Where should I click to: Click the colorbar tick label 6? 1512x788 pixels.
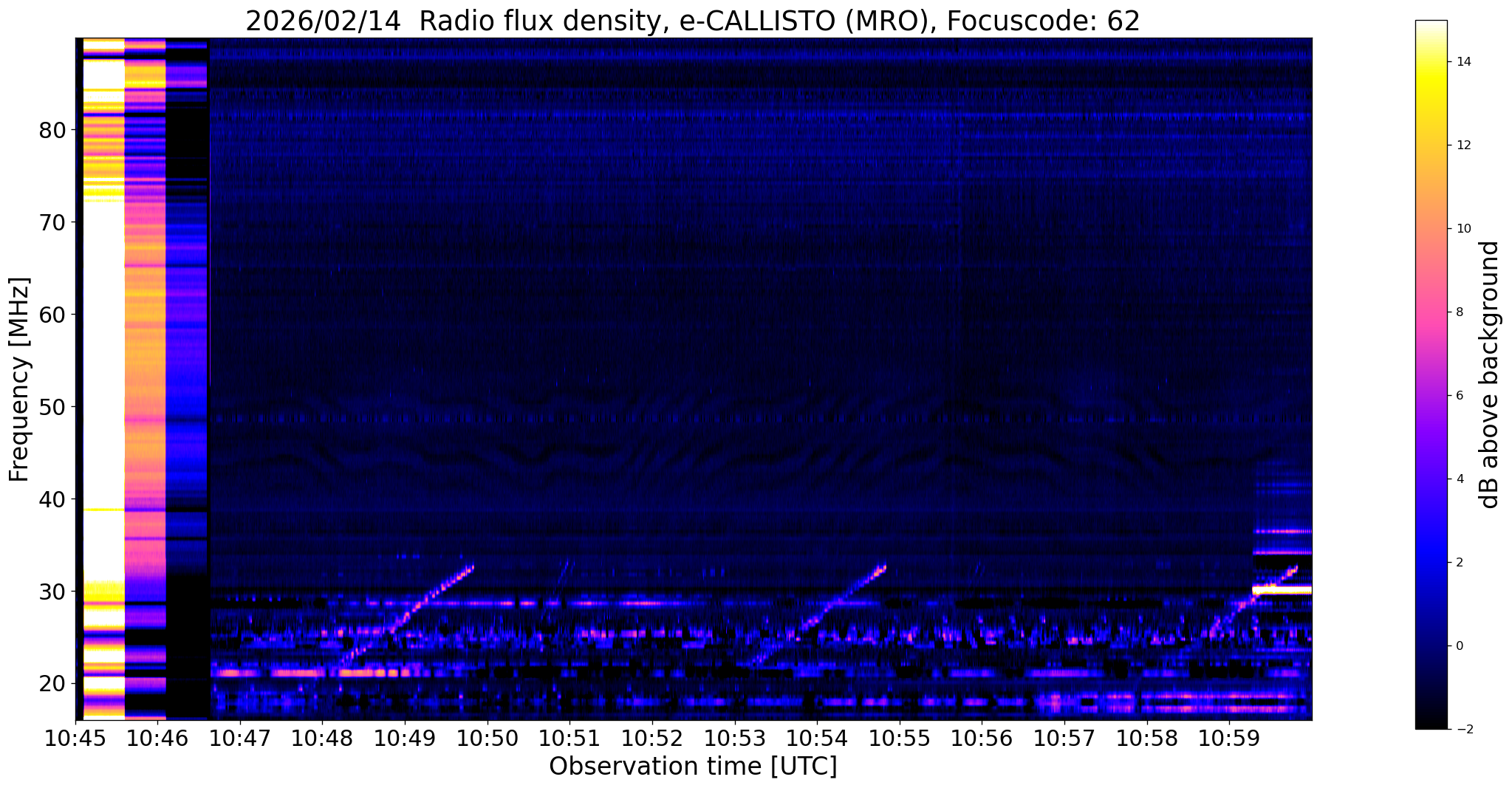click(x=1459, y=396)
